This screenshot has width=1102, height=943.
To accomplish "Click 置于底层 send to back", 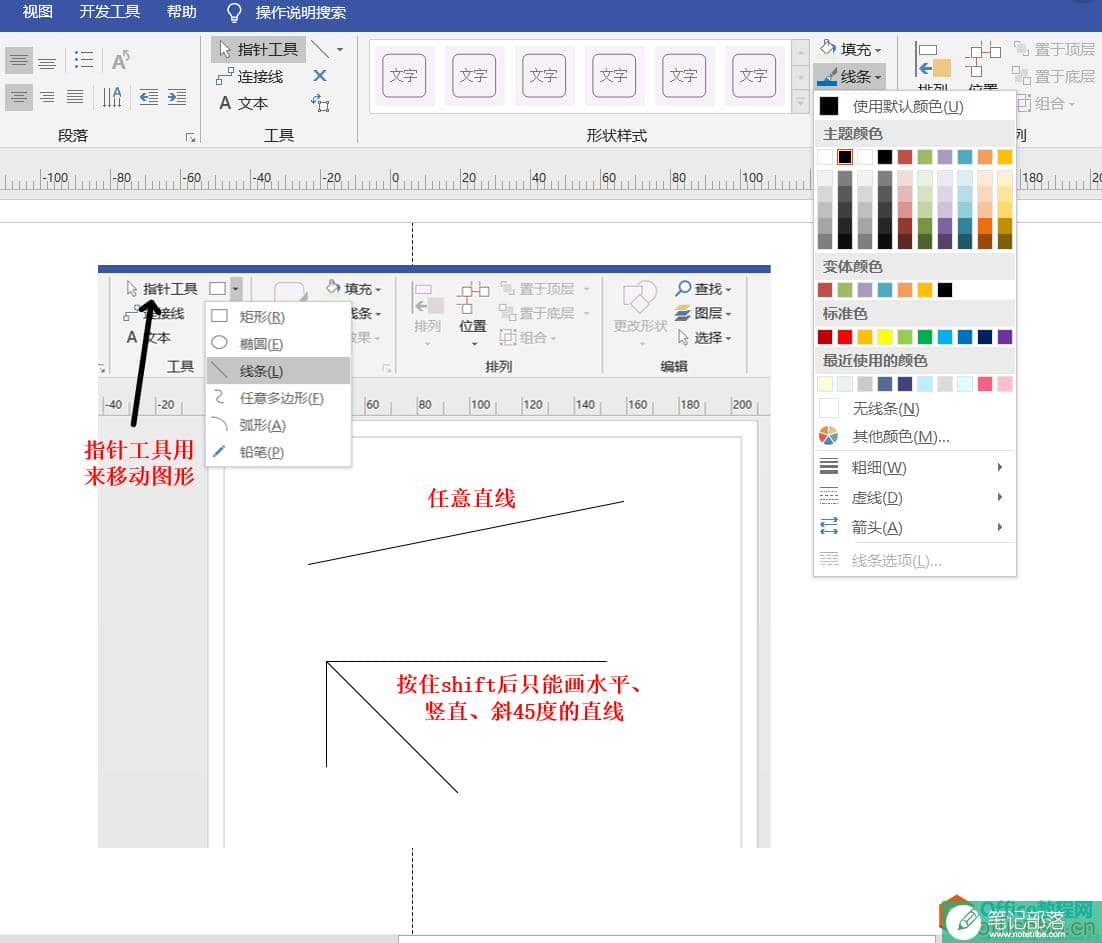I will click(1054, 76).
